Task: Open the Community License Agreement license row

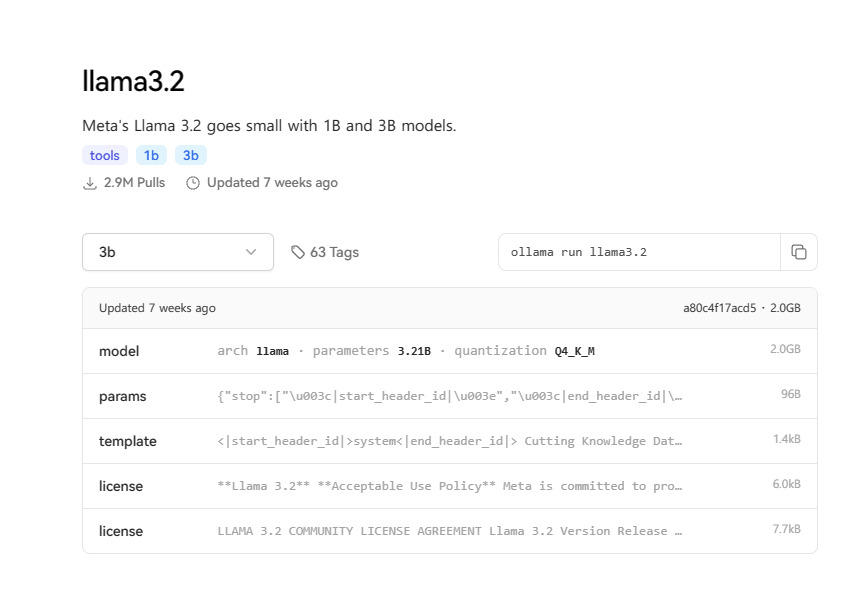Action: pyautogui.click(x=449, y=531)
